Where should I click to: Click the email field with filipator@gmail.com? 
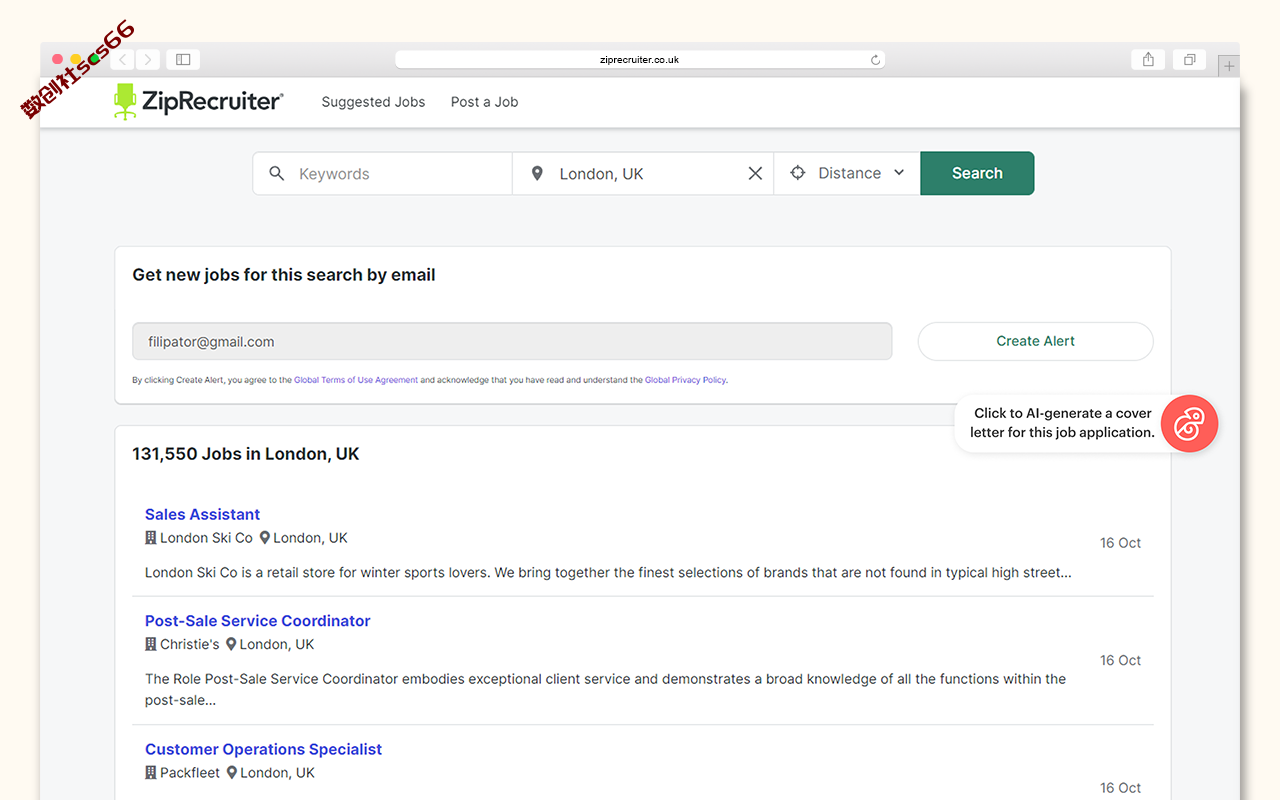tap(512, 341)
